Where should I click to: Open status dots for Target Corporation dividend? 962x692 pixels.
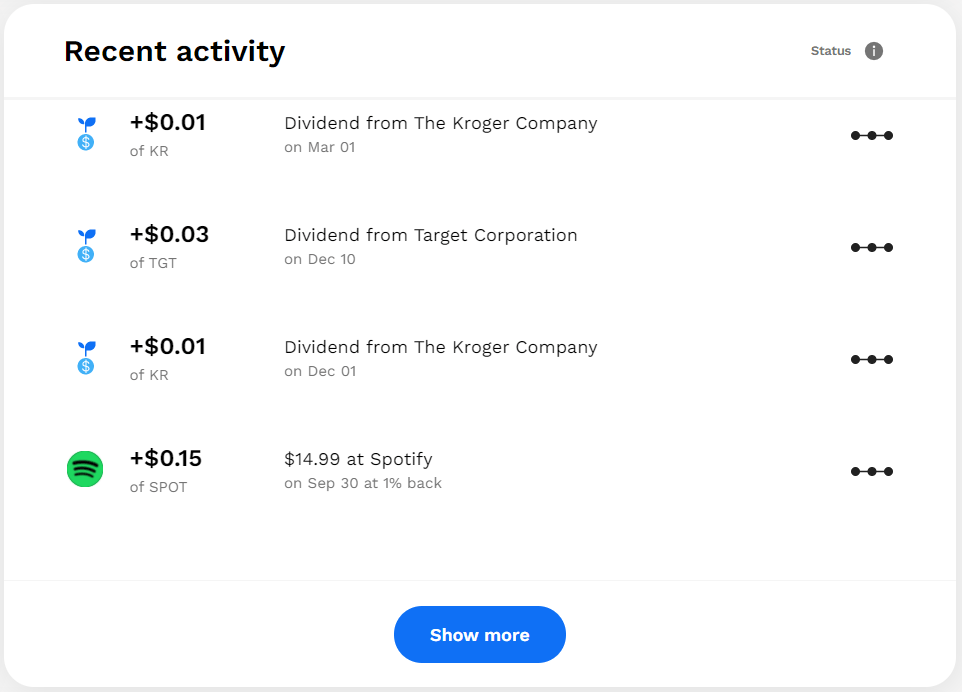click(x=871, y=247)
